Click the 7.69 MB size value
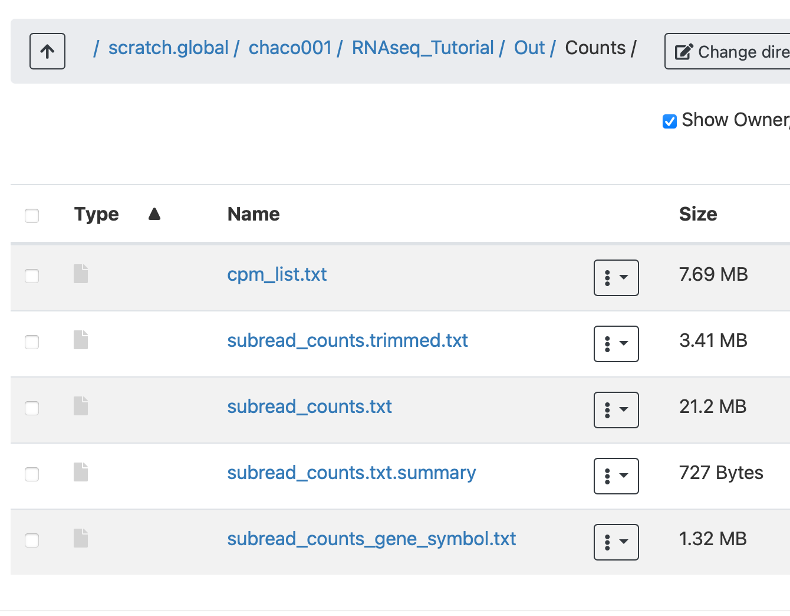The image size is (790, 616). (713, 275)
